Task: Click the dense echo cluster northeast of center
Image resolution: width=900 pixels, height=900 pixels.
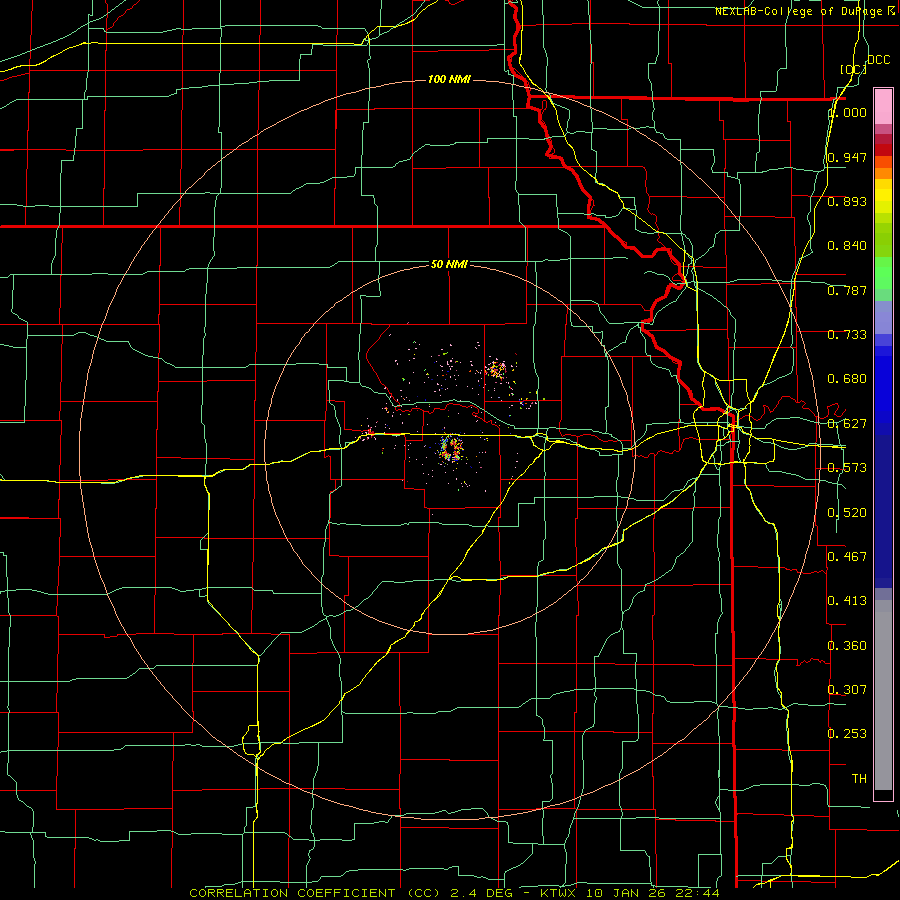Action: pyautogui.click(x=496, y=369)
